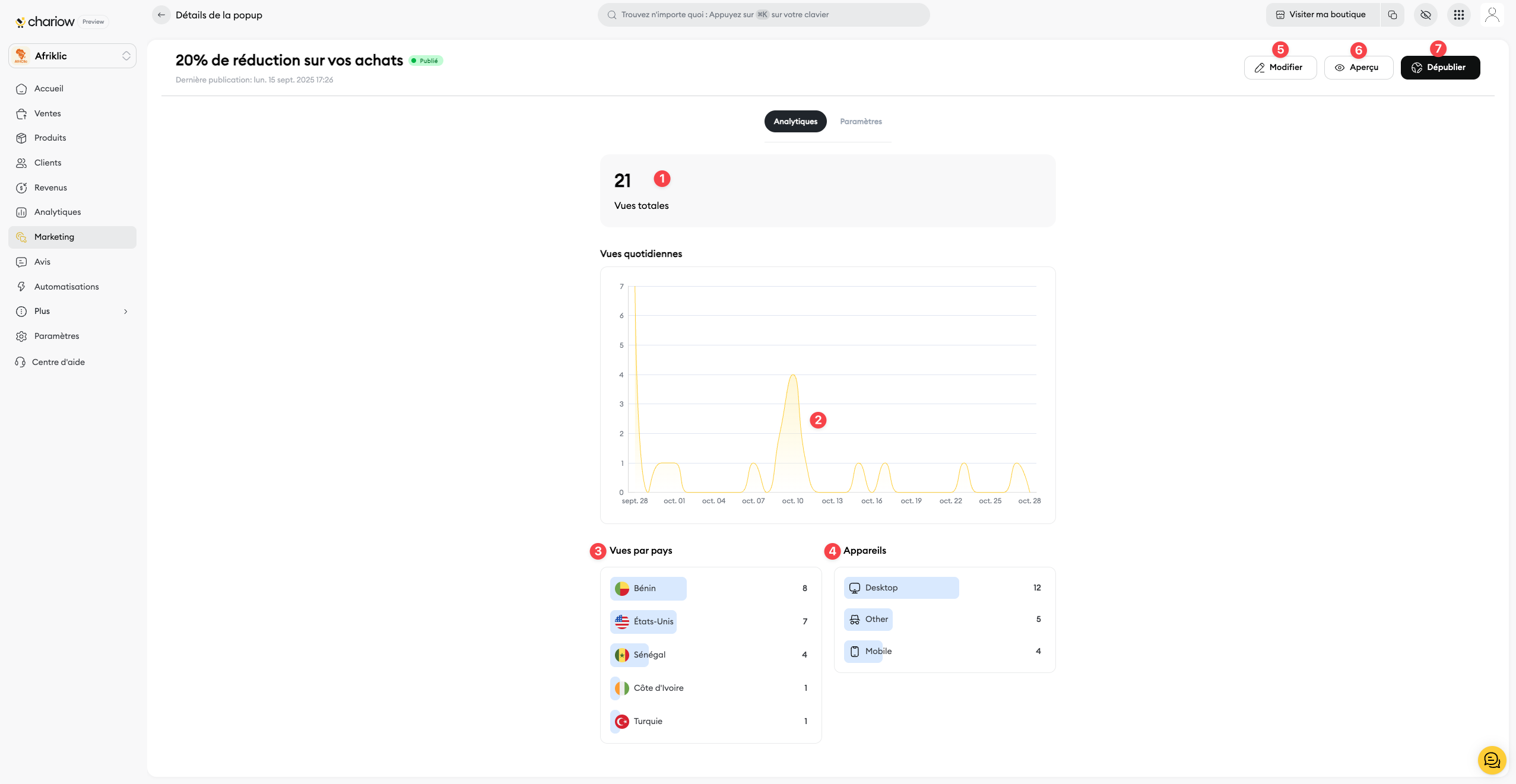The height and width of the screenshot is (784, 1516).
Task: Unpublish the popup with Dépublier
Action: click(1440, 68)
